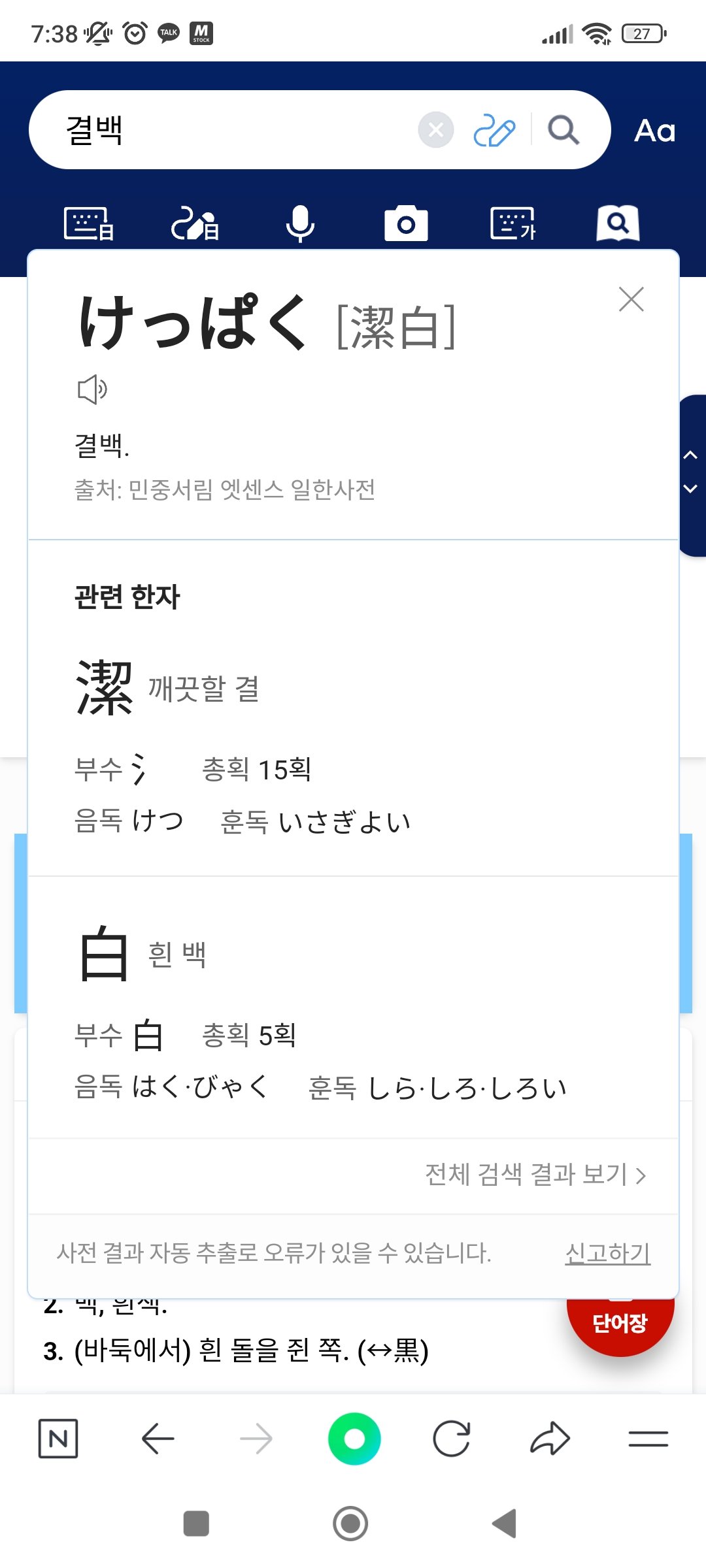
Task: Clear the search text with X button
Action: click(436, 130)
